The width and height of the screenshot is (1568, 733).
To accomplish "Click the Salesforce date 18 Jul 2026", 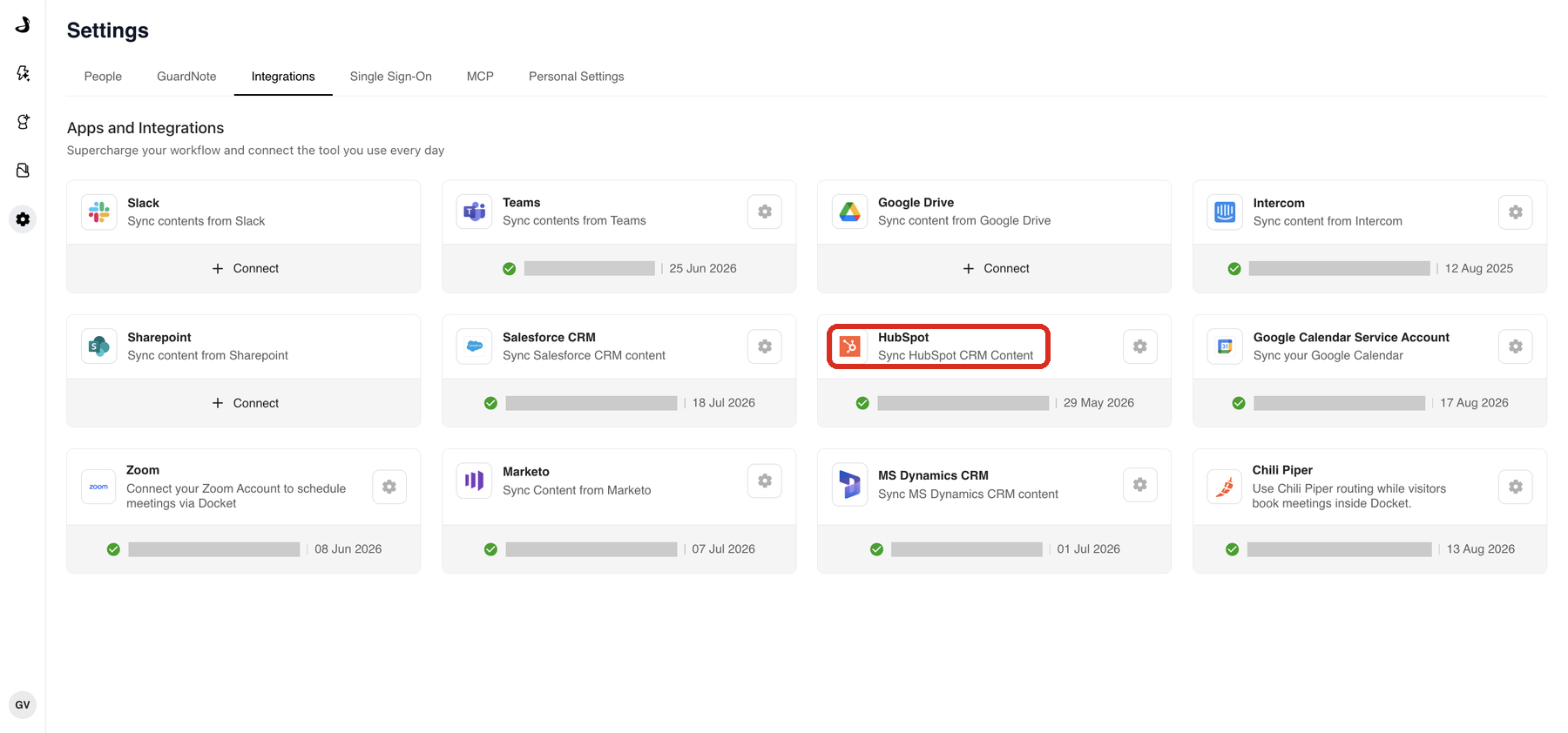I will pyautogui.click(x=724, y=403).
